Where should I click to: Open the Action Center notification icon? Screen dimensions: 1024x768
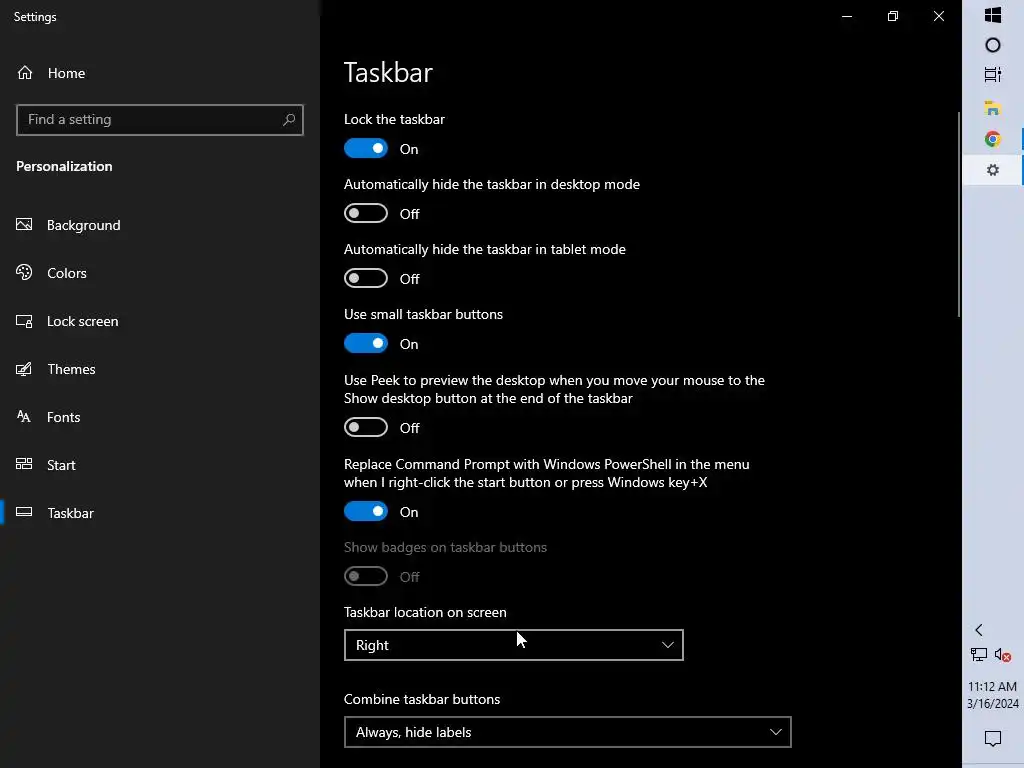[992, 739]
